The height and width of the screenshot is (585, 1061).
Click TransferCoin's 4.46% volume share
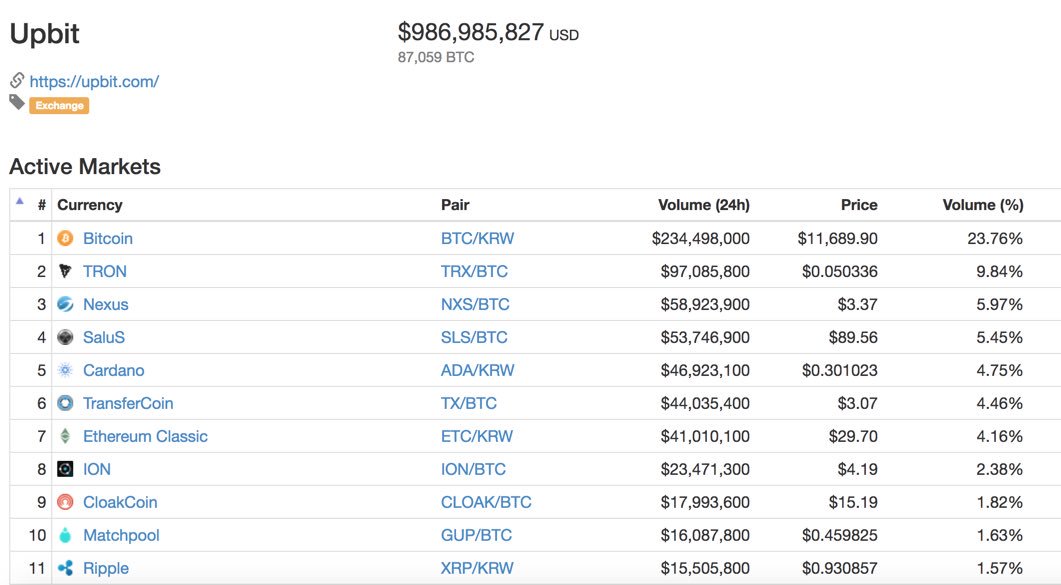(x=999, y=403)
